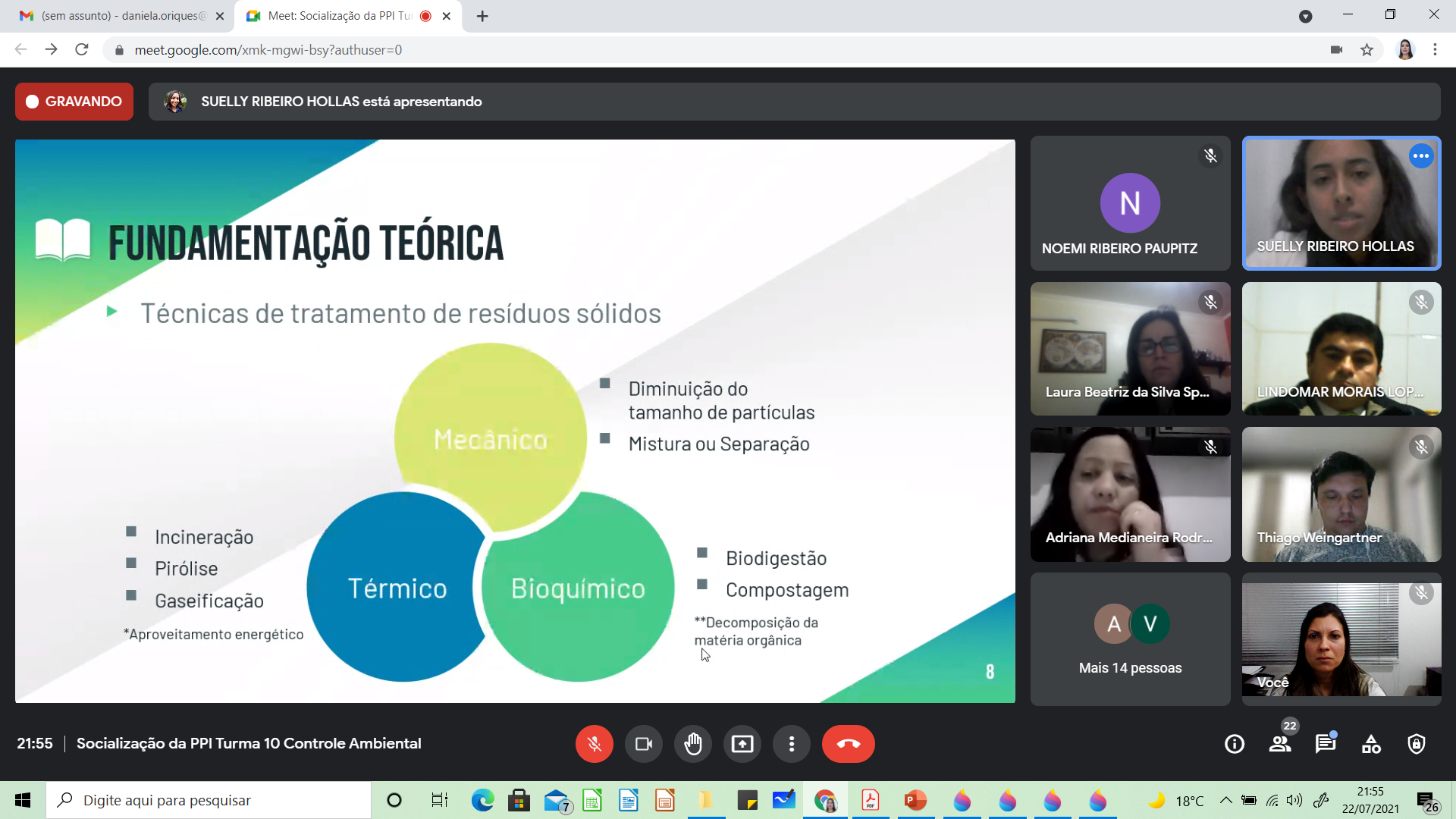Open the chat messages icon
The height and width of the screenshot is (819, 1456).
(x=1325, y=744)
